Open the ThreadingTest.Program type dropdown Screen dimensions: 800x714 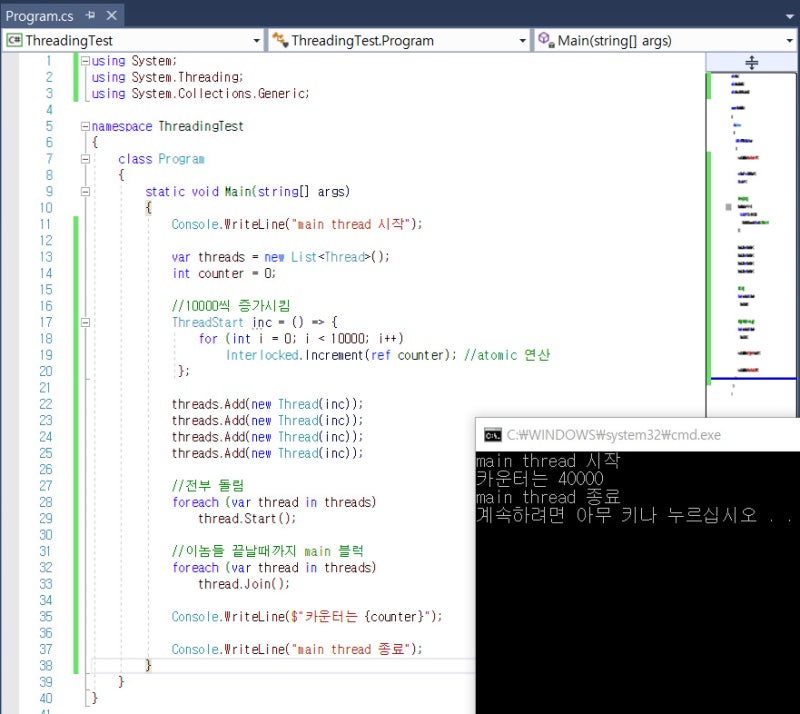[x=522, y=41]
